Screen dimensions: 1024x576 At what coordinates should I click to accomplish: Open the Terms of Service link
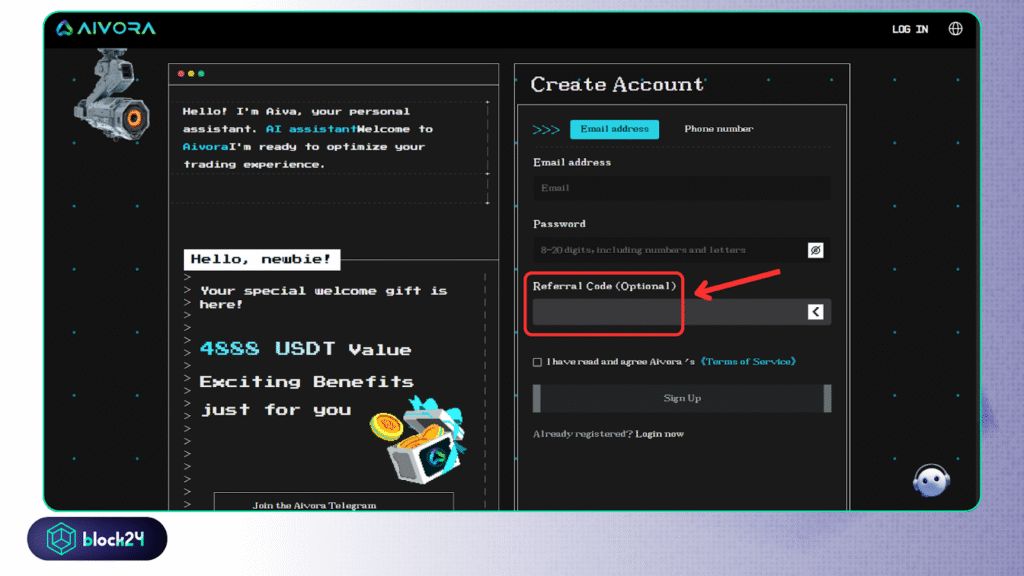[x=748, y=362]
